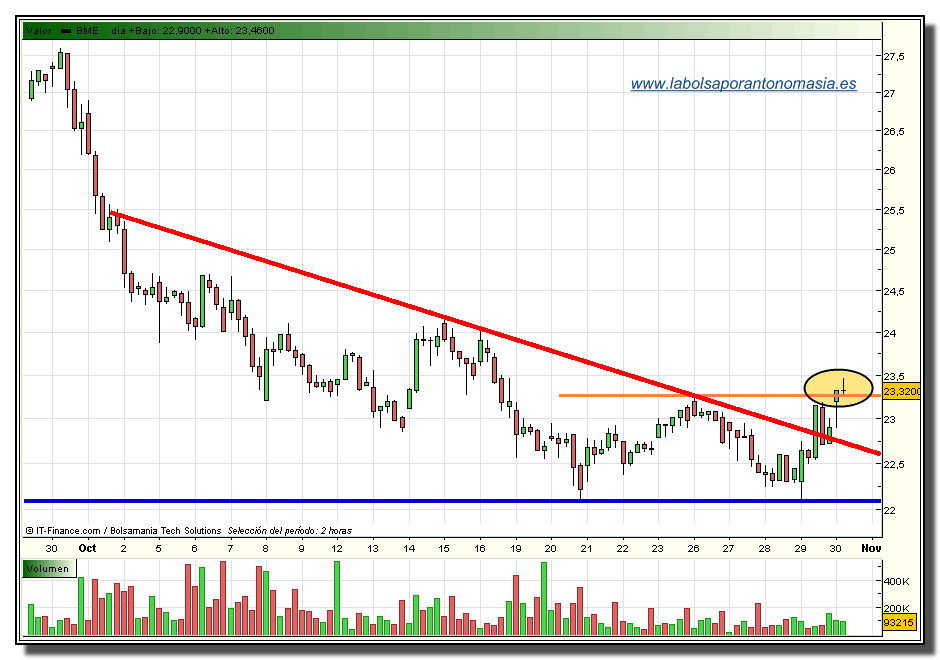940x660 pixels.
Task: Select the +Alto: 23,4600 value in header
Action: click(240, 31)
